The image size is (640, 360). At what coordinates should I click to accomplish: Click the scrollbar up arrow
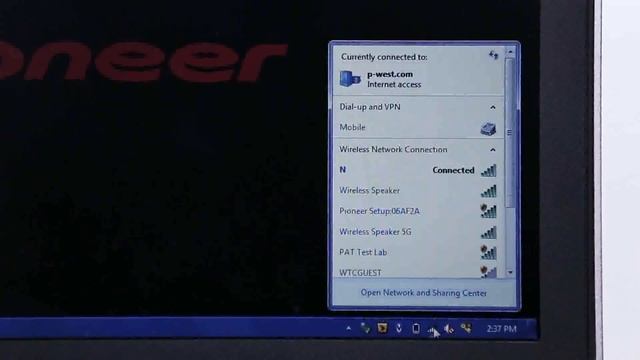(x=510, y=52)
